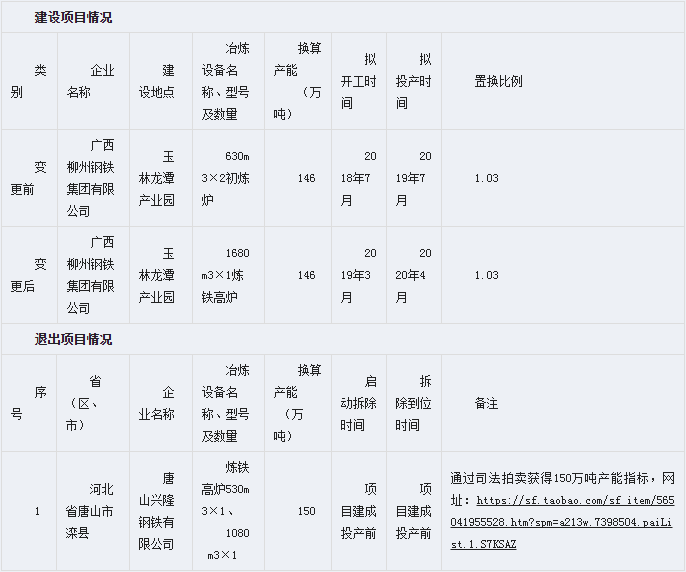This screenshot has height=572, width=686.
Task: Select the 启动拆除时间 column header
Action: [x=358, y=403]
